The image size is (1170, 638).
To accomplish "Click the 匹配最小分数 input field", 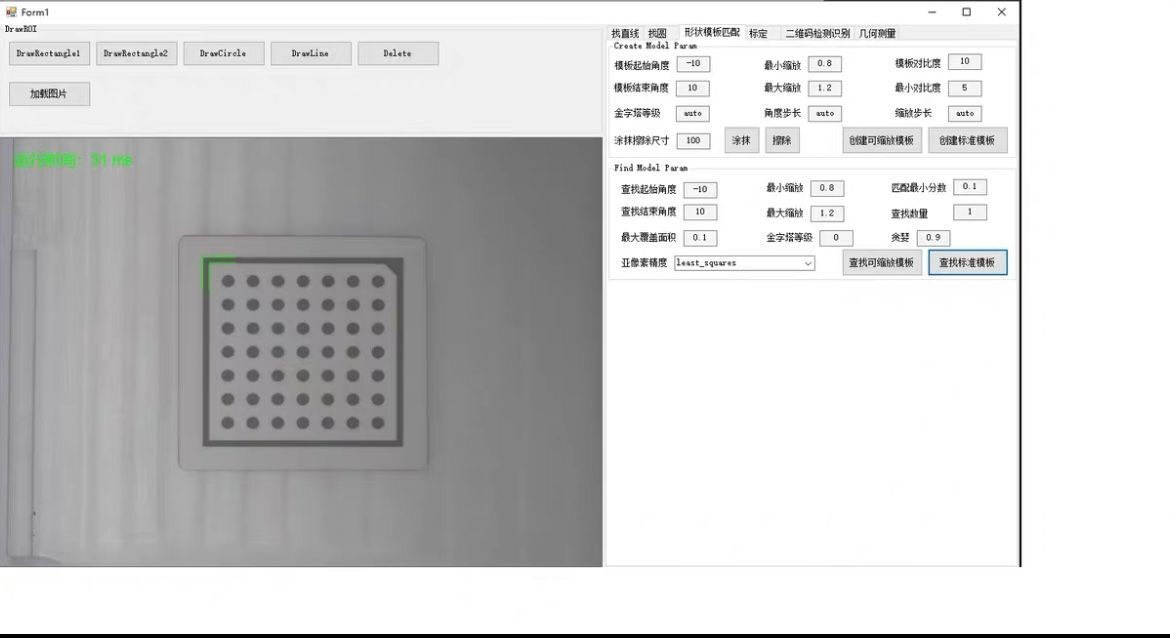I will 970,187.
